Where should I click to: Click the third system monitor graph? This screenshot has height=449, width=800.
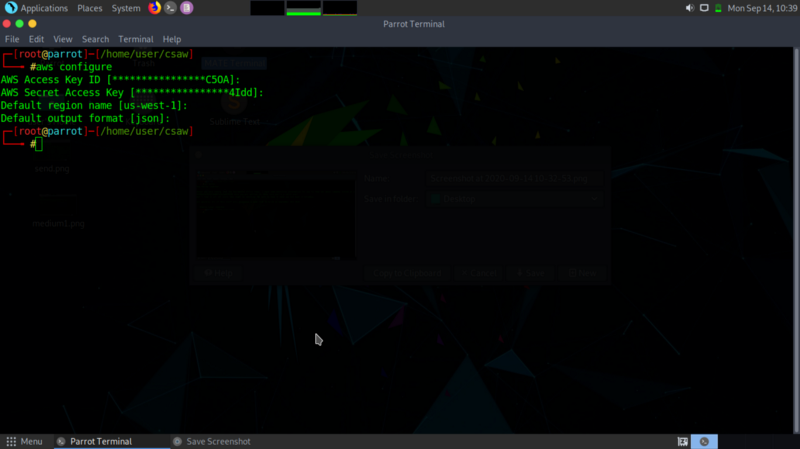pos(340,8)
